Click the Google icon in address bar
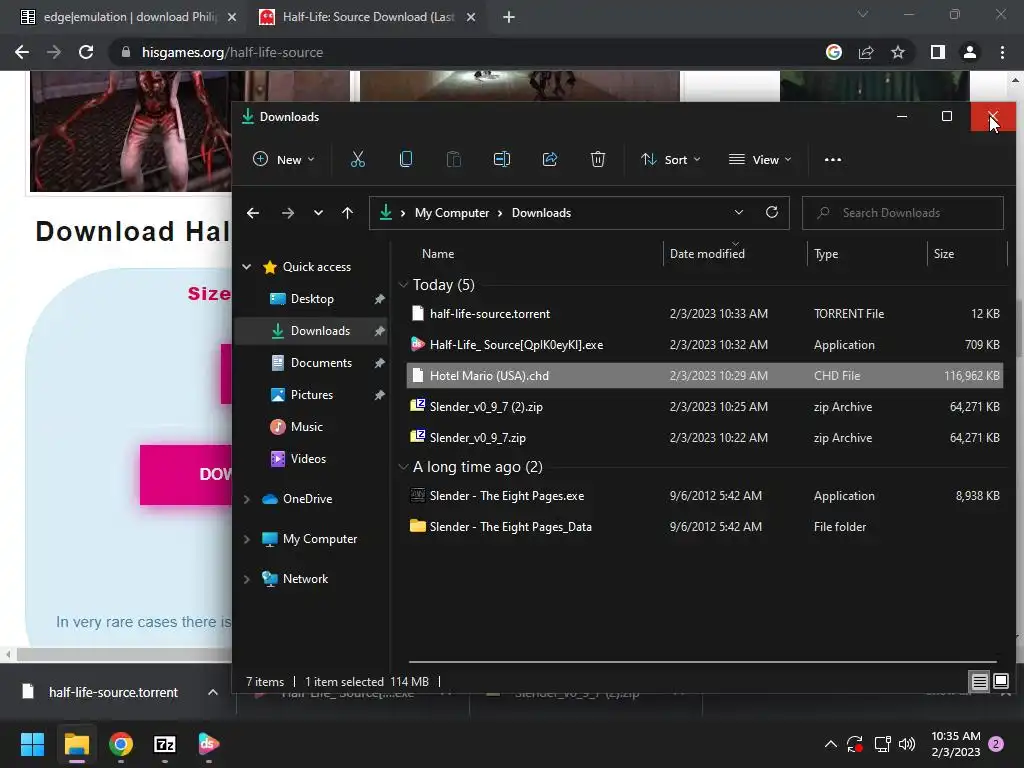 [834, 52]
